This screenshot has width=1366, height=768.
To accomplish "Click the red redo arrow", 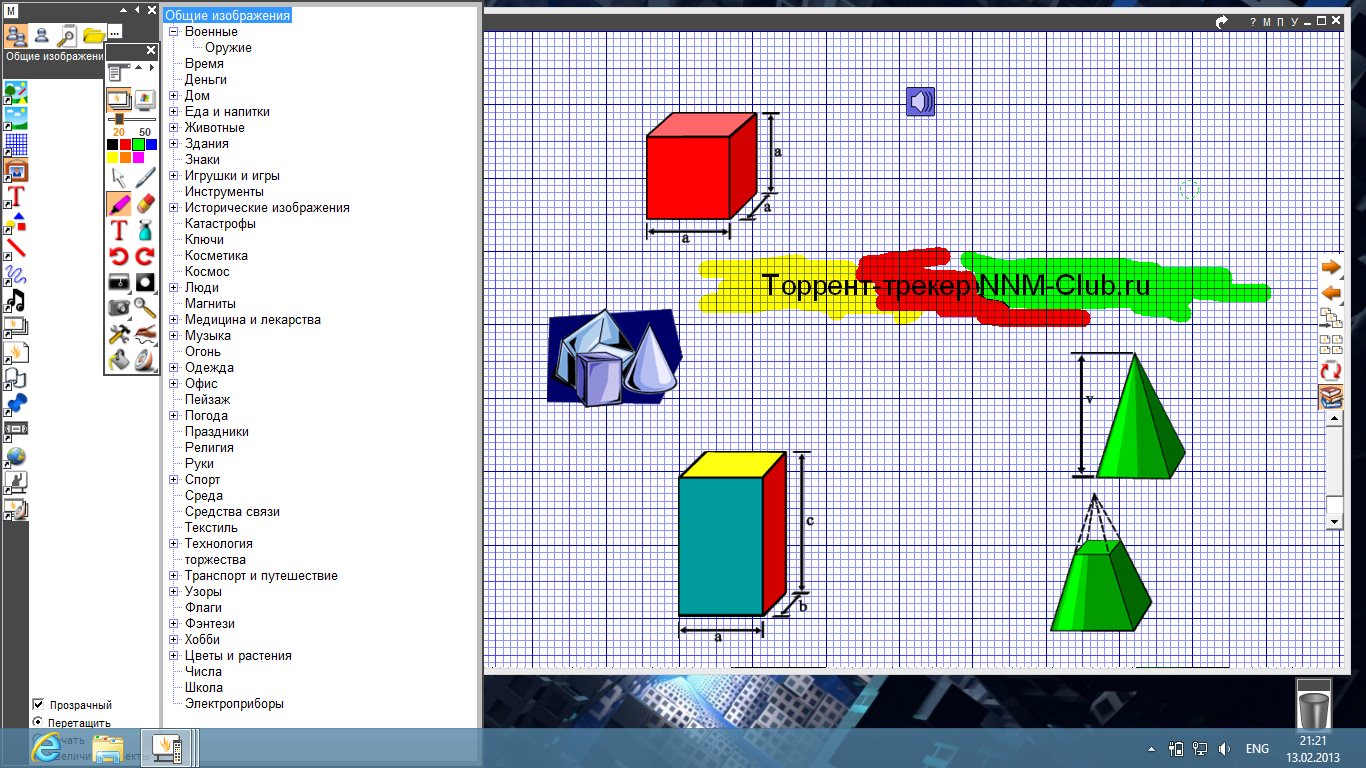I will [146, 256].
